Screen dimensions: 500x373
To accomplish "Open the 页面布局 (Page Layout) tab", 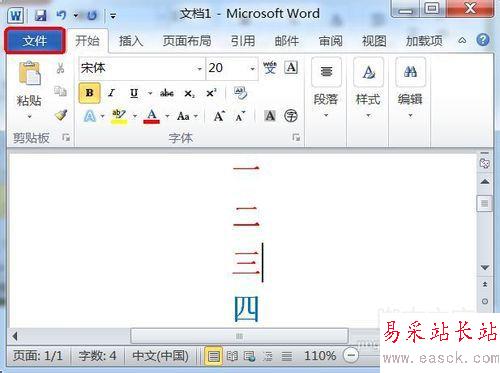I will click(x=187, y=41).
